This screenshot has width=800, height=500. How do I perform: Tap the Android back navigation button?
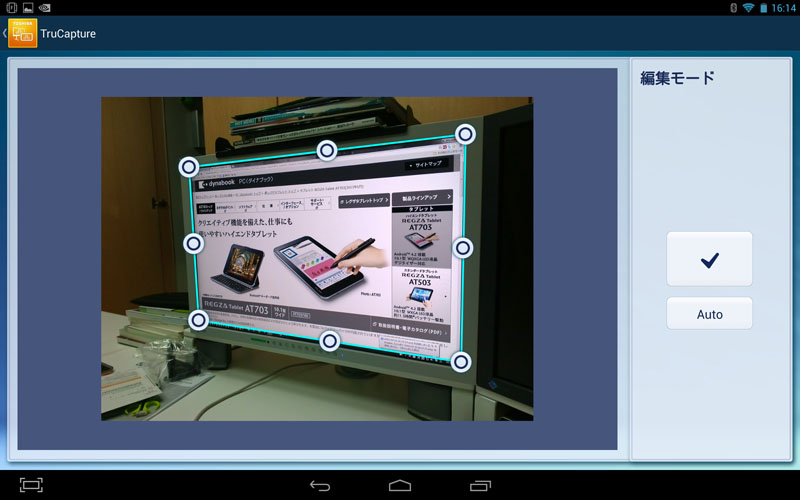click(x=320, y=485)
